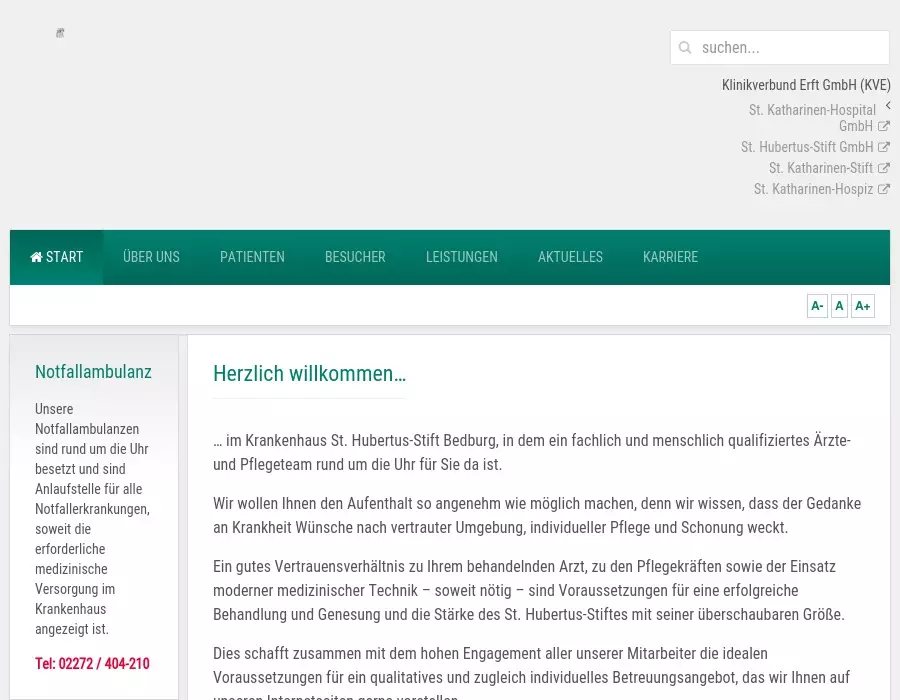900x700 pixels.
Task: Decrease font size with A- button
Action: click(x=817, y=306)
